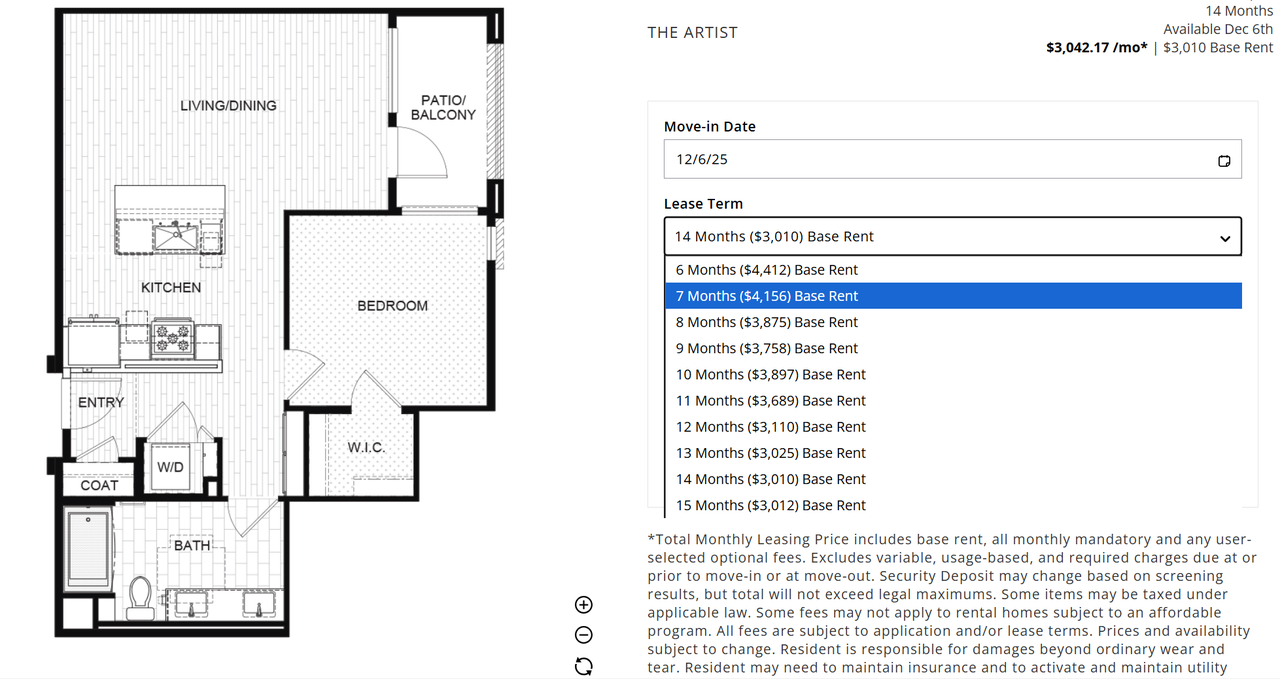The width and height of the screenshot is (1280, 679).
Task: Click THE ARTIST floor plan title
Action: 692,33
